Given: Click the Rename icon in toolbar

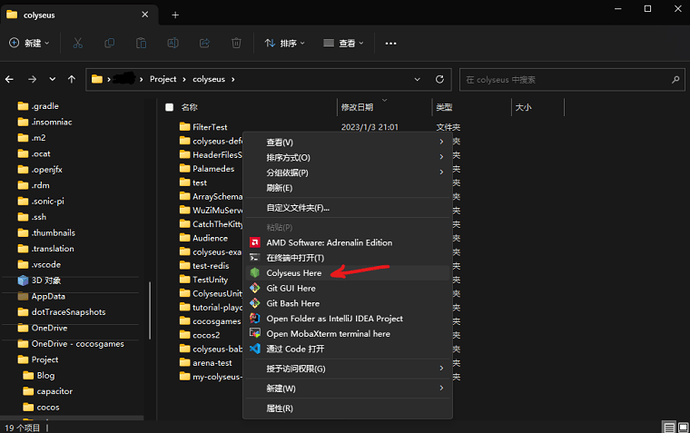Looking at the screenshot, I should click(173, 43).
